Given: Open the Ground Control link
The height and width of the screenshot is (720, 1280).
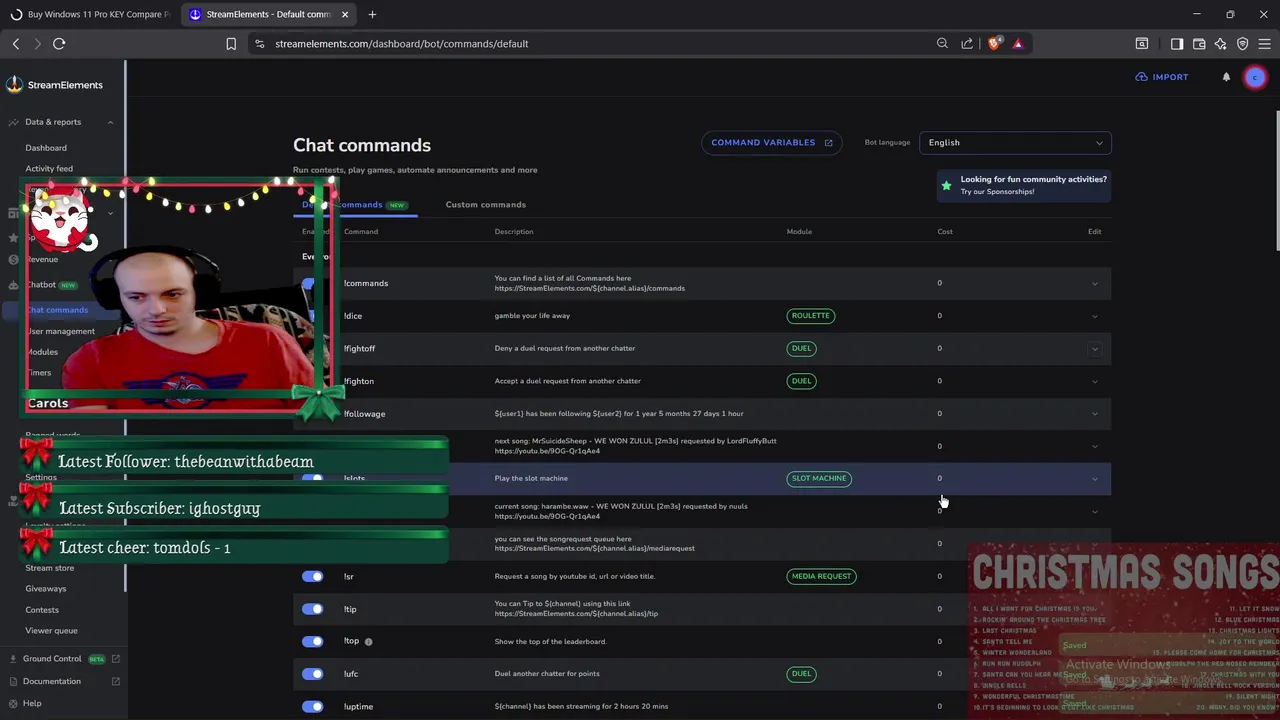Looking at the screenshot, I should point(52,659).
